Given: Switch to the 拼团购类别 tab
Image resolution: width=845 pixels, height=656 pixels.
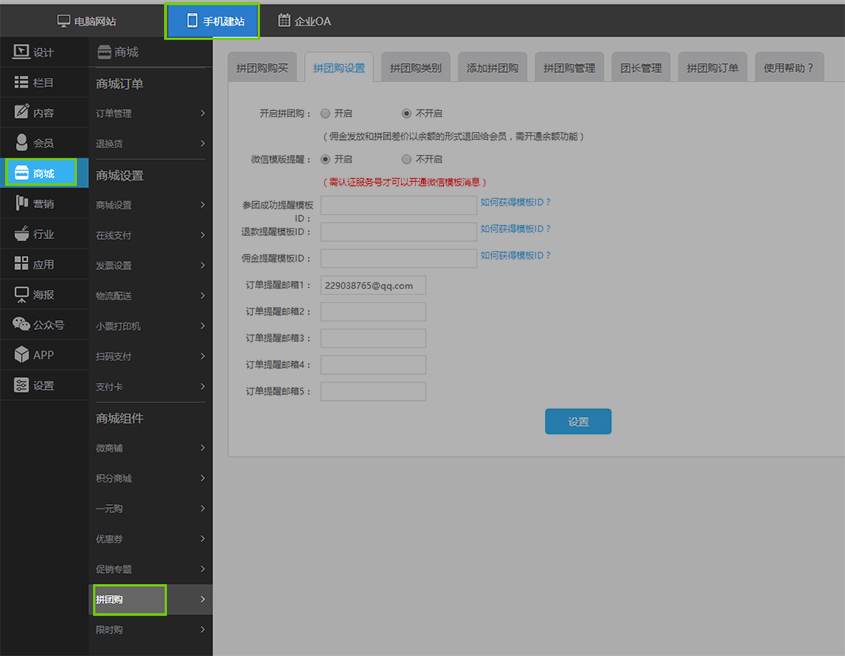Looking at the screenshot, I should (415, 67).
